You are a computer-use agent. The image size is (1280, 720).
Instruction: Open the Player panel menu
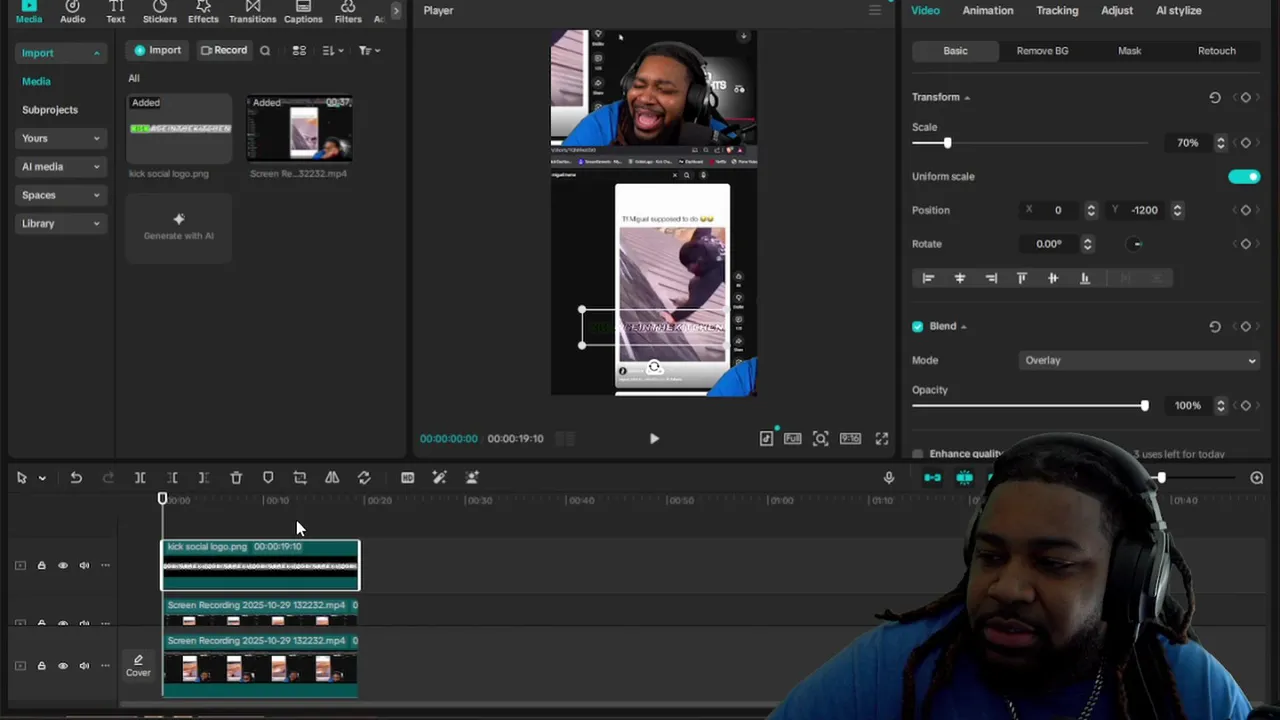(x=874, y=10)
